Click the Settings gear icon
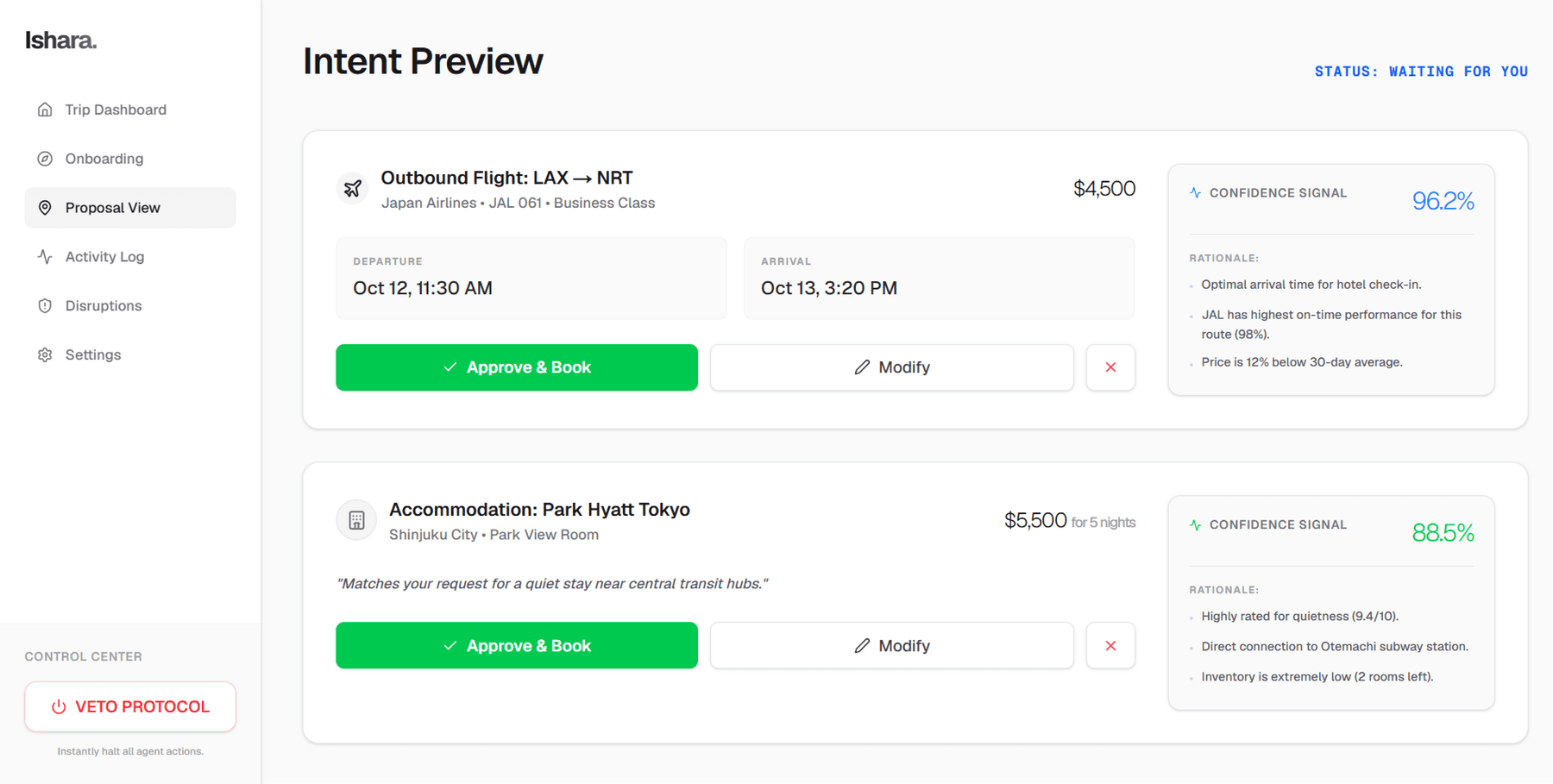This screenshot has width=1553, height=784. (45, 355)
